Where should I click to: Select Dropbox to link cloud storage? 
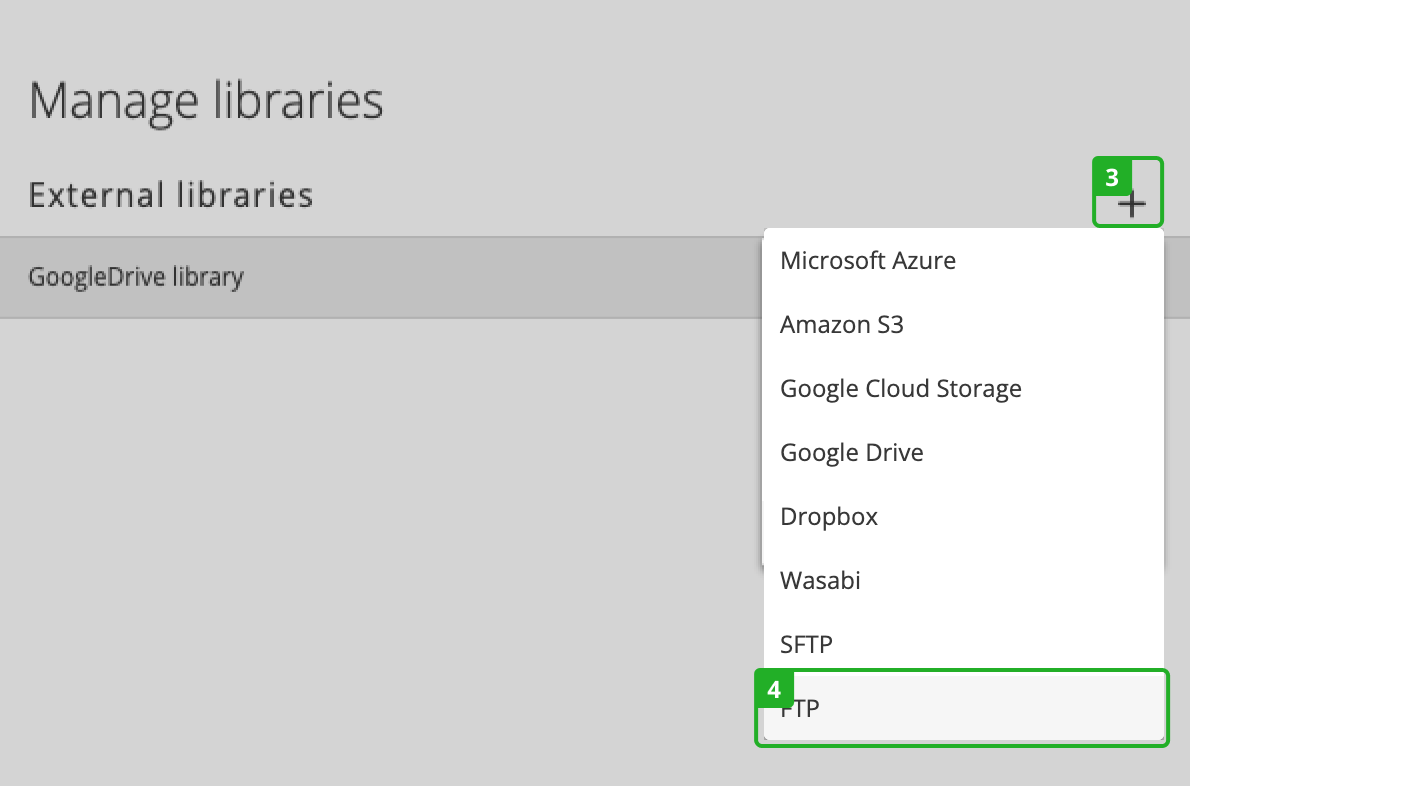(x=828, y=516)
